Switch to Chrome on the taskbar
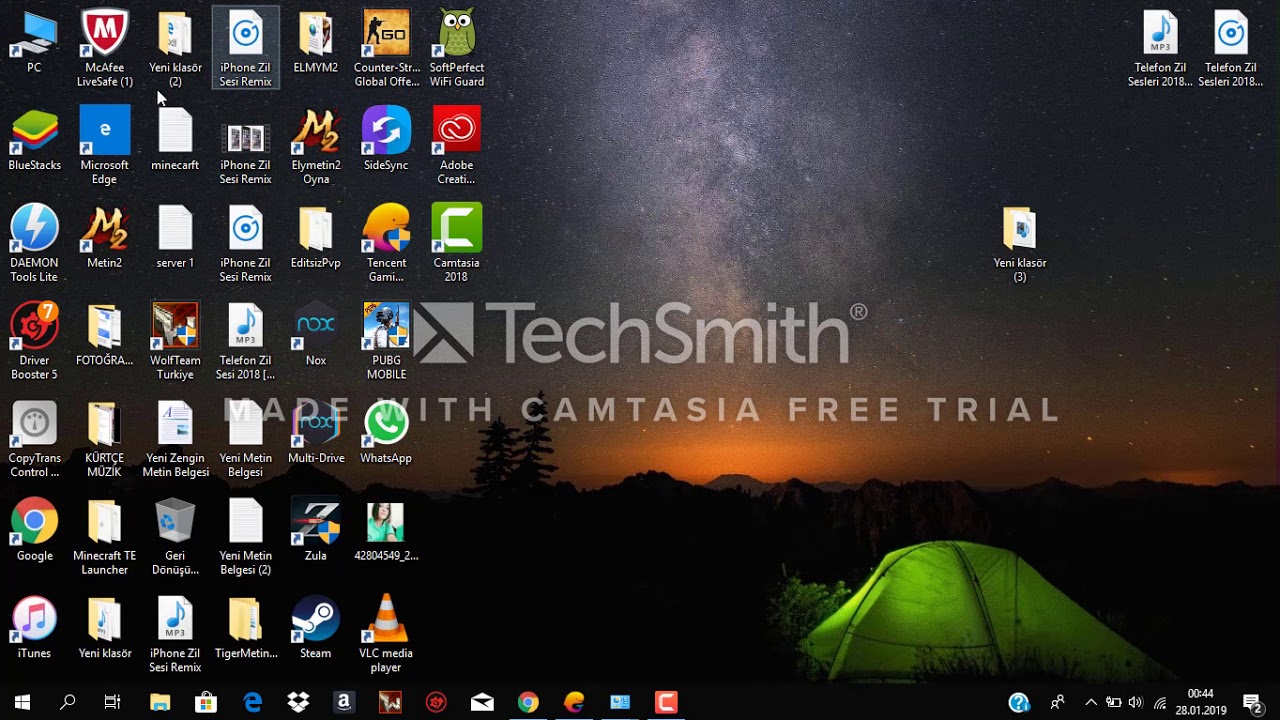 528,703
